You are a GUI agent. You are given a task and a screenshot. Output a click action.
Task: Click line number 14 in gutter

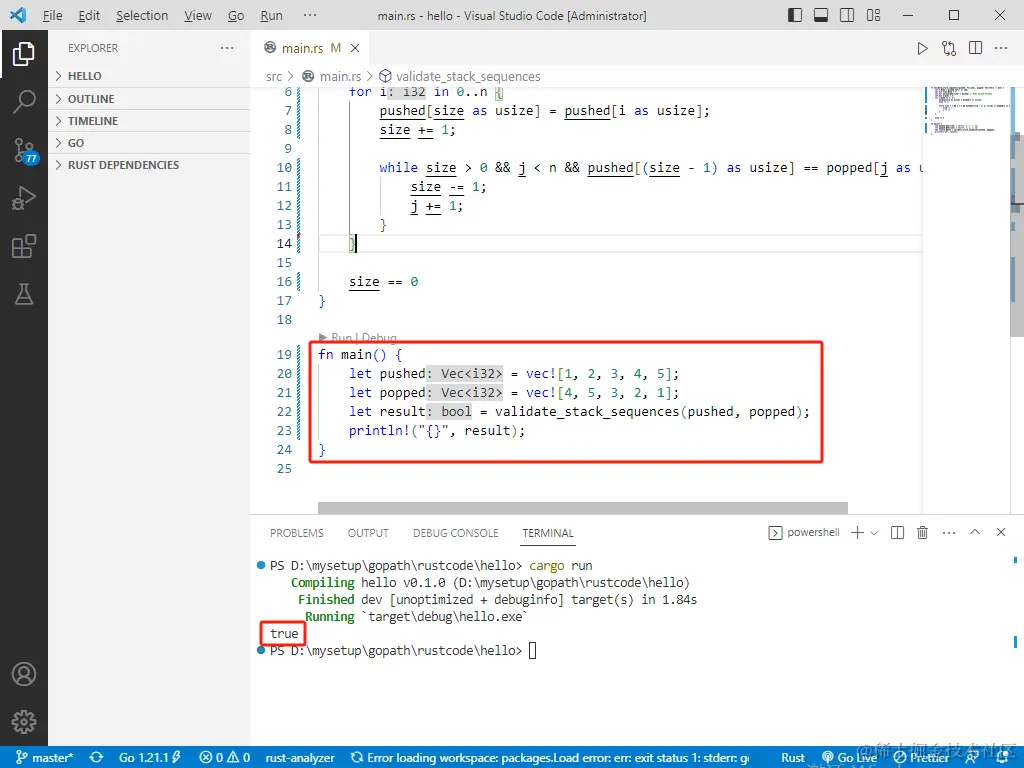point(284,244)
